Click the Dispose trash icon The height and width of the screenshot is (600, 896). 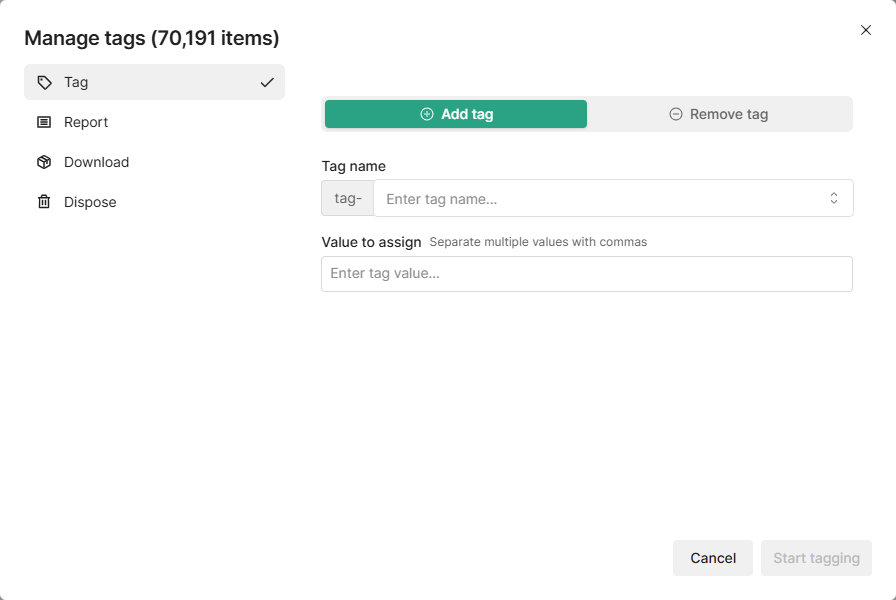(44, 202)
